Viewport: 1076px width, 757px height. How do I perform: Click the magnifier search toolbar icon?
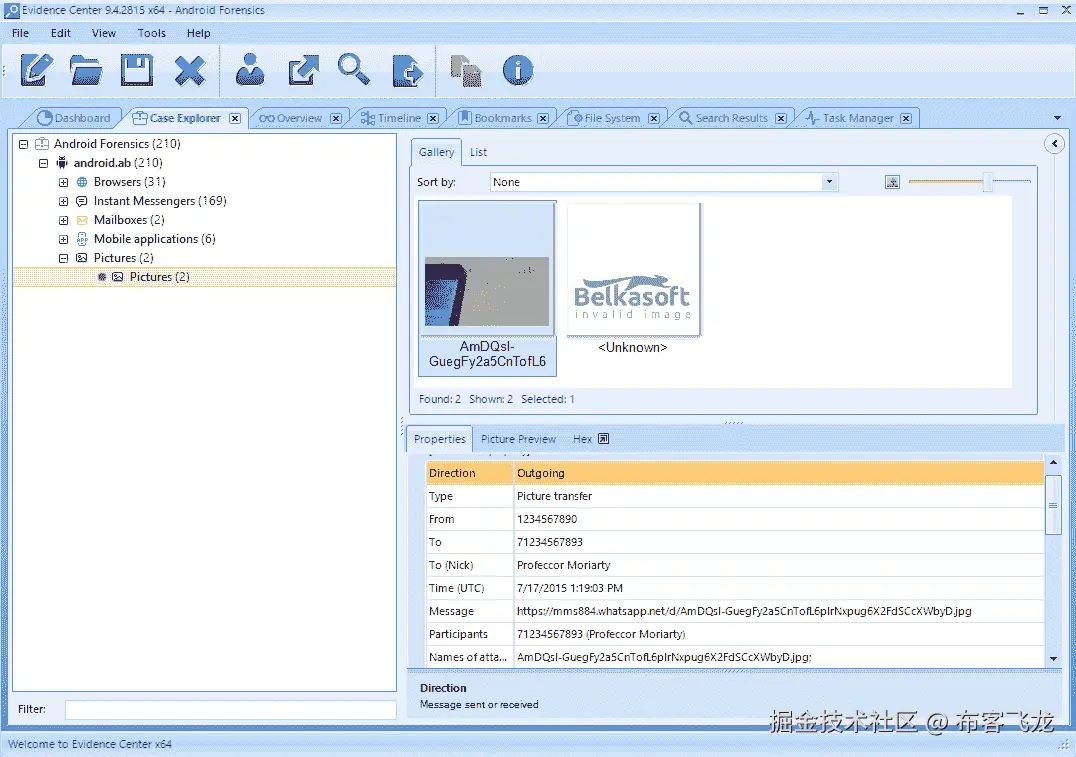(354, 69)
